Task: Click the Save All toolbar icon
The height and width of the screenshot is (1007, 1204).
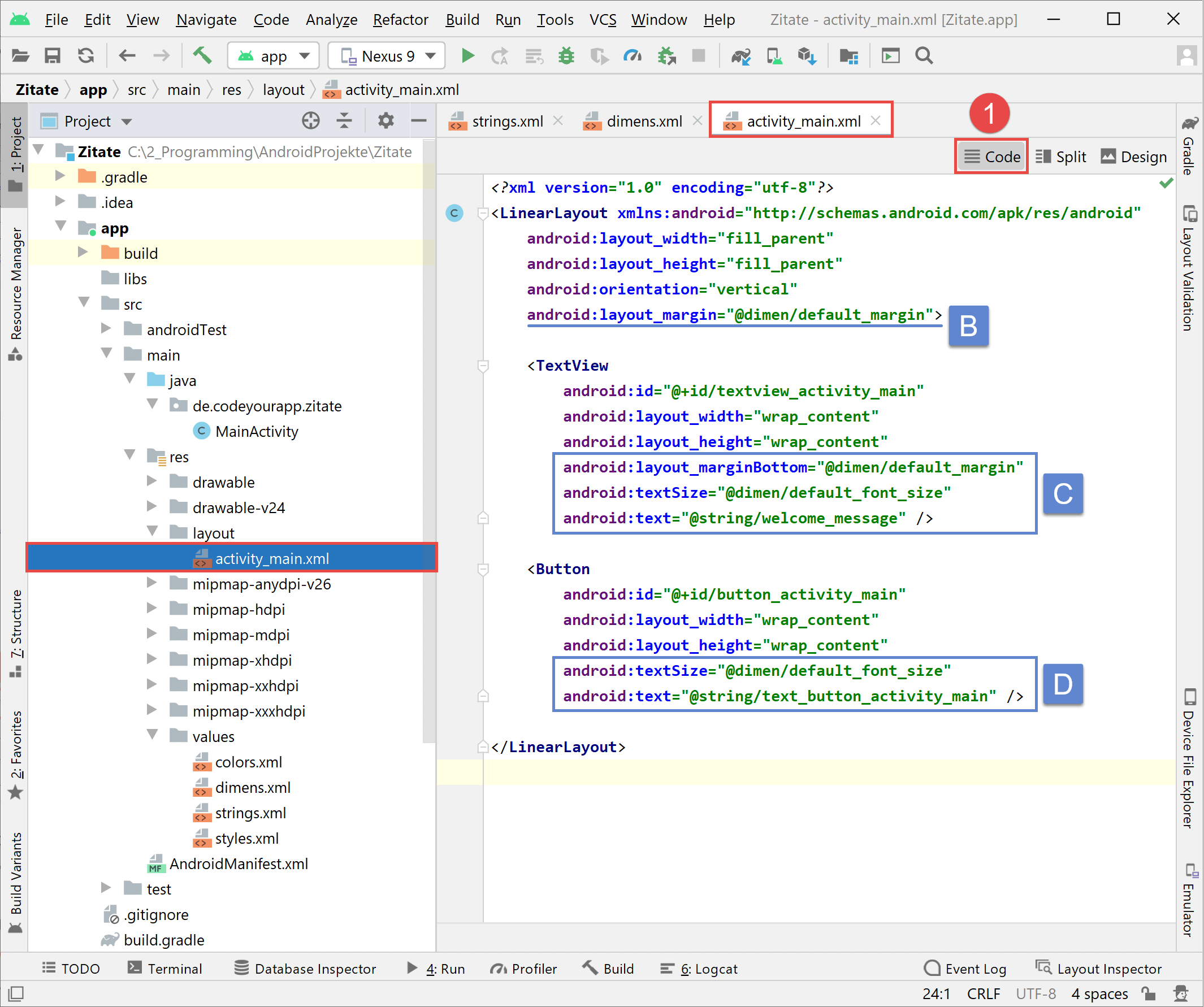Action: pos(53,56)
